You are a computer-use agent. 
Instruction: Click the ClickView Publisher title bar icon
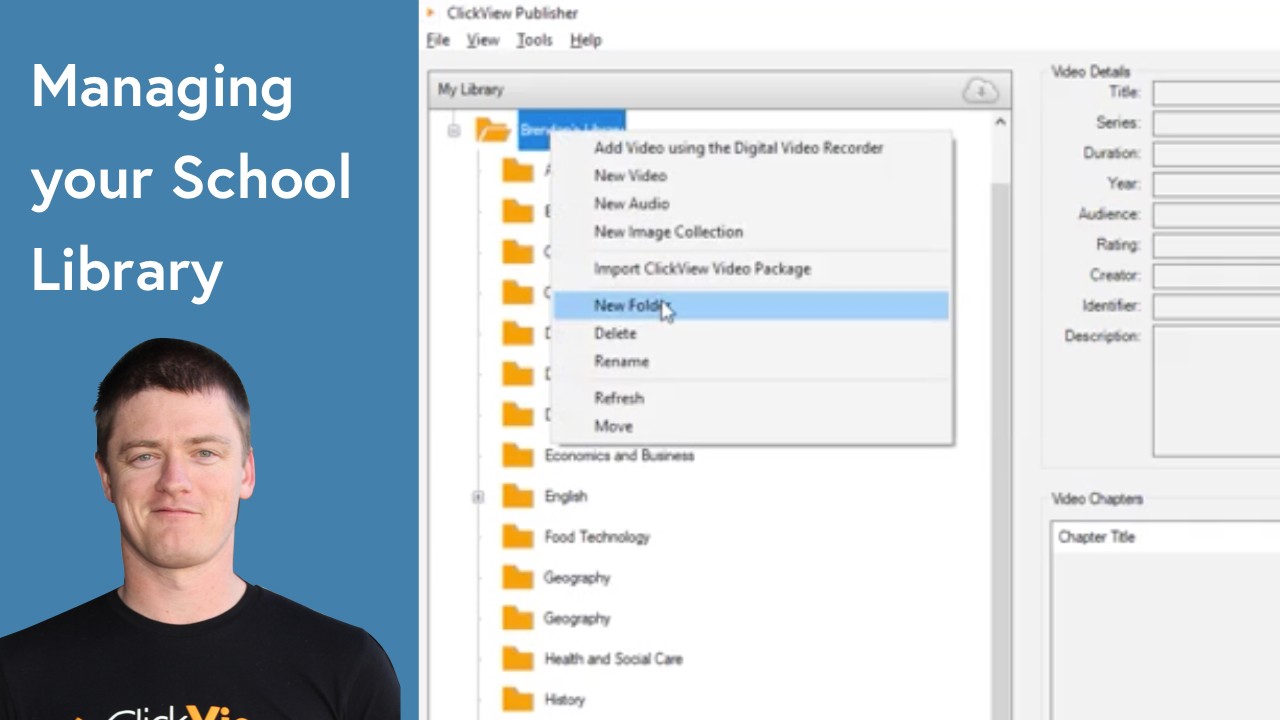tap(431, 13)
